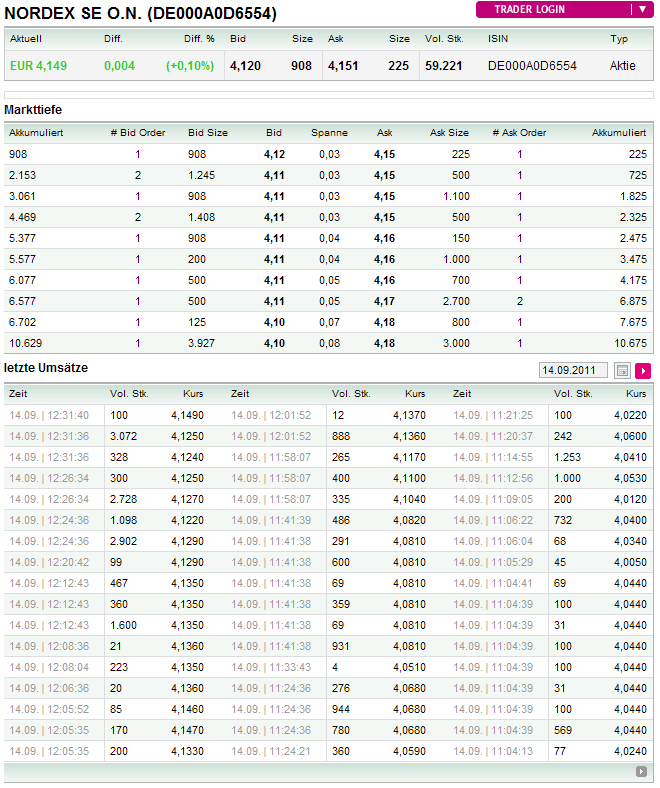Screen dimensions: 660x788
Task: Focus the 14.09.2011 date input field
Action: pos(573,370)
